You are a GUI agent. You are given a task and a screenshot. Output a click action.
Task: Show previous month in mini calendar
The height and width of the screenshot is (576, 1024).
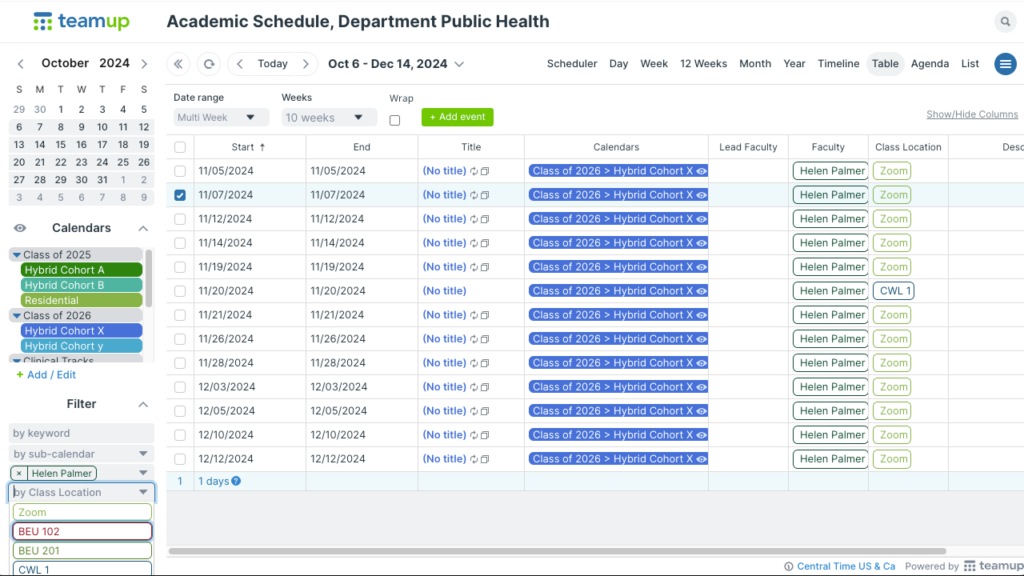21,64
